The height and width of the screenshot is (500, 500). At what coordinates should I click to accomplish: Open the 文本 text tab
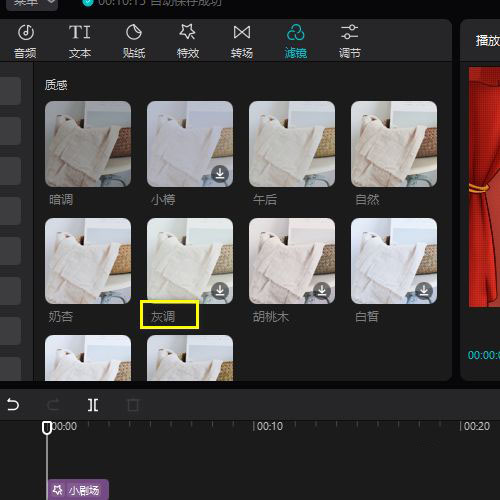80,42
